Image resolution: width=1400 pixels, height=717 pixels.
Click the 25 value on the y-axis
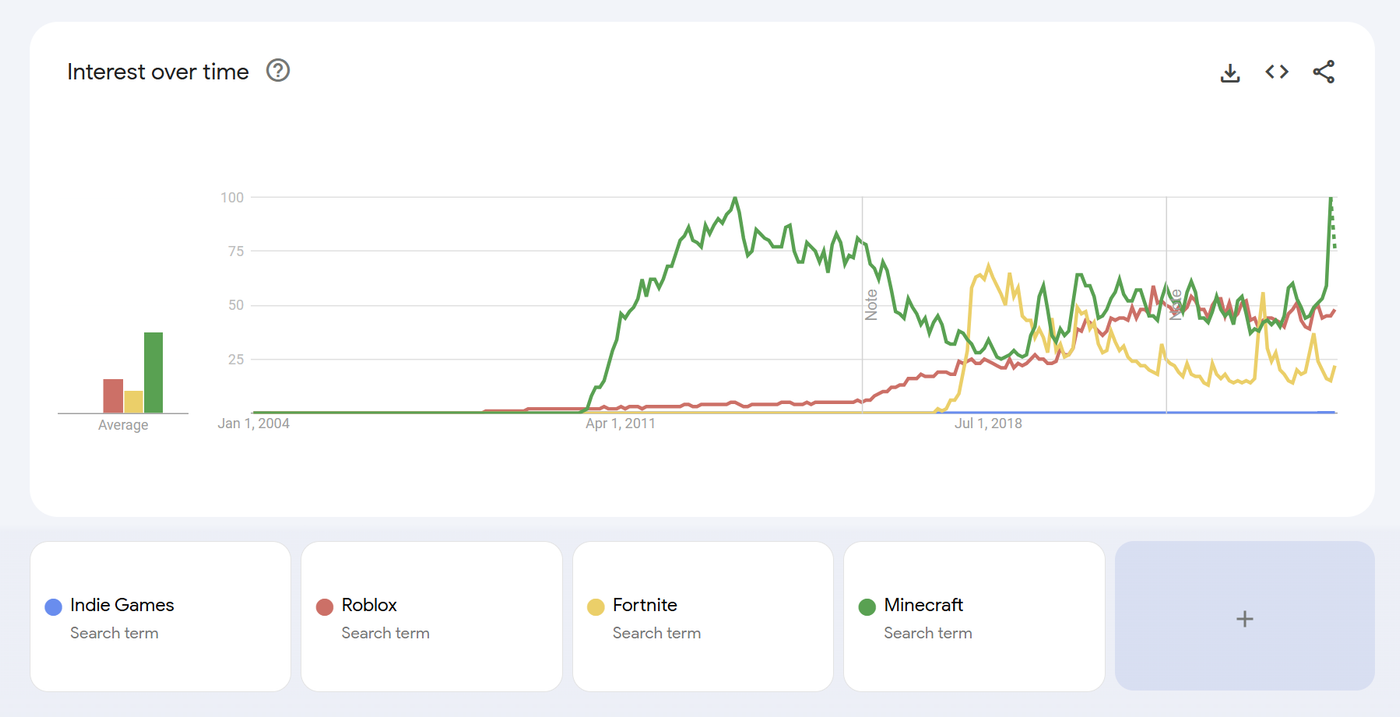tap(236, 359)
